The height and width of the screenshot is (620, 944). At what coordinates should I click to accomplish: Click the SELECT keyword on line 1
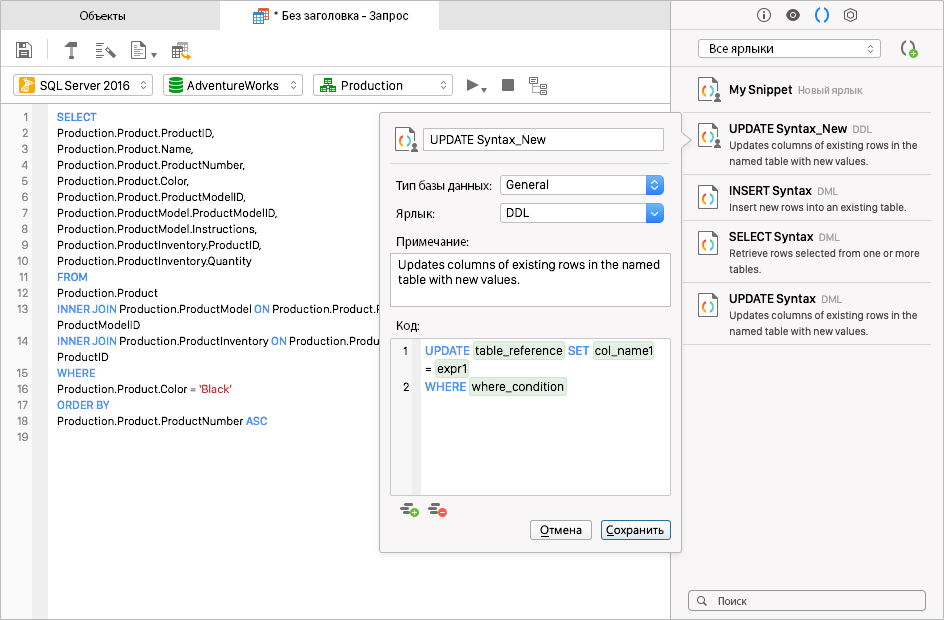(x=76, y=117)
